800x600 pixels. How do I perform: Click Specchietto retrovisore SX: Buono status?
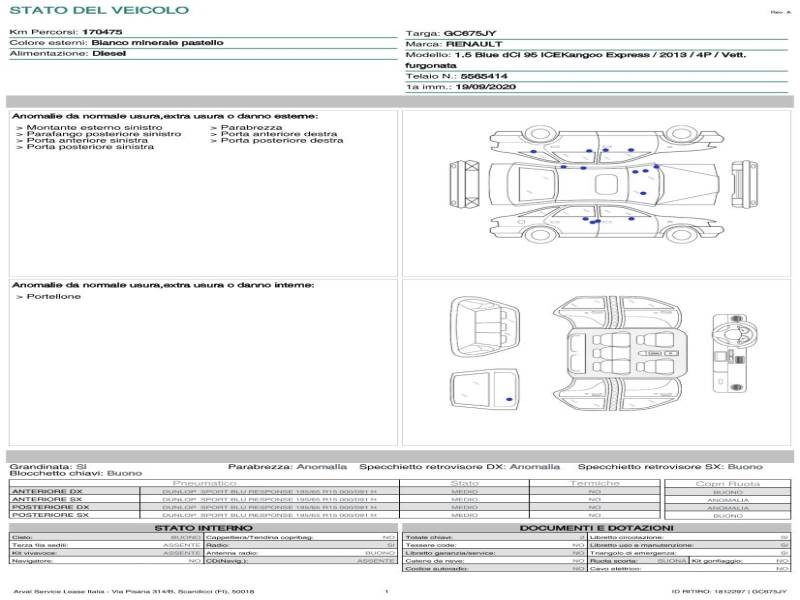point(670,467)
